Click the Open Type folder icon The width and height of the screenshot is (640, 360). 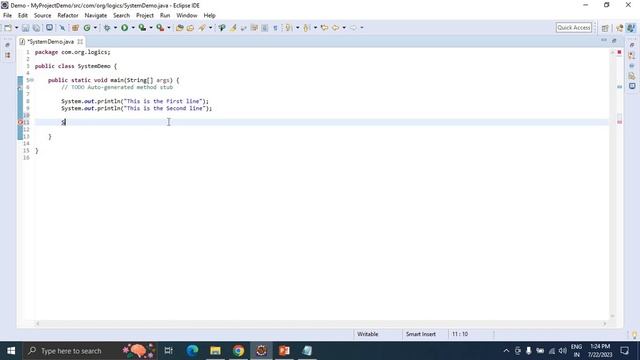pos(180,28)
